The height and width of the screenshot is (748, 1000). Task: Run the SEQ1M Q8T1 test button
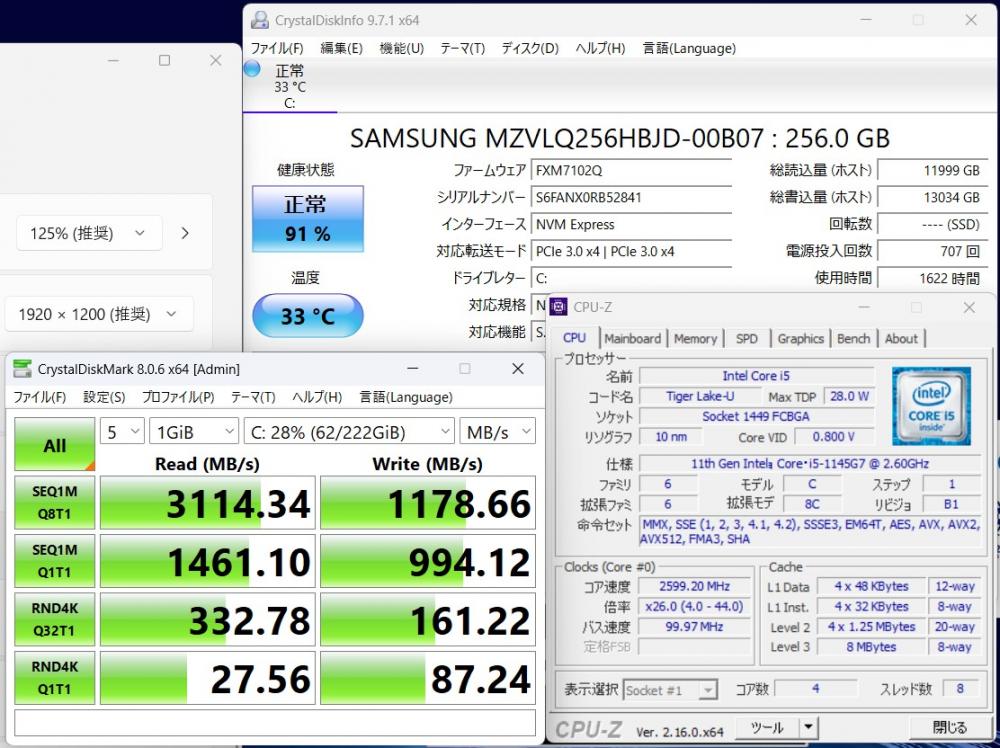[x=55, y=504]
